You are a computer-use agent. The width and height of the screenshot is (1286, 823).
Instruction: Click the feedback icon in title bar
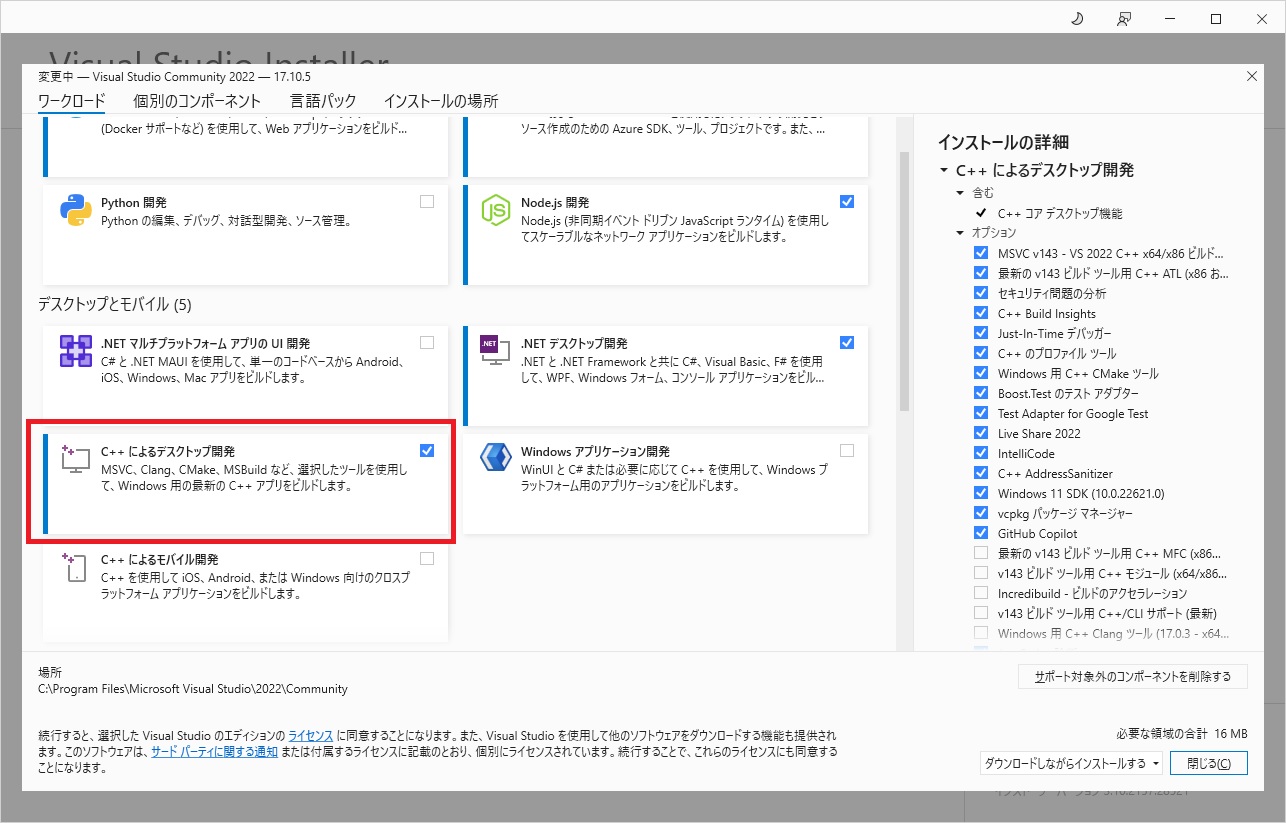1124,18
